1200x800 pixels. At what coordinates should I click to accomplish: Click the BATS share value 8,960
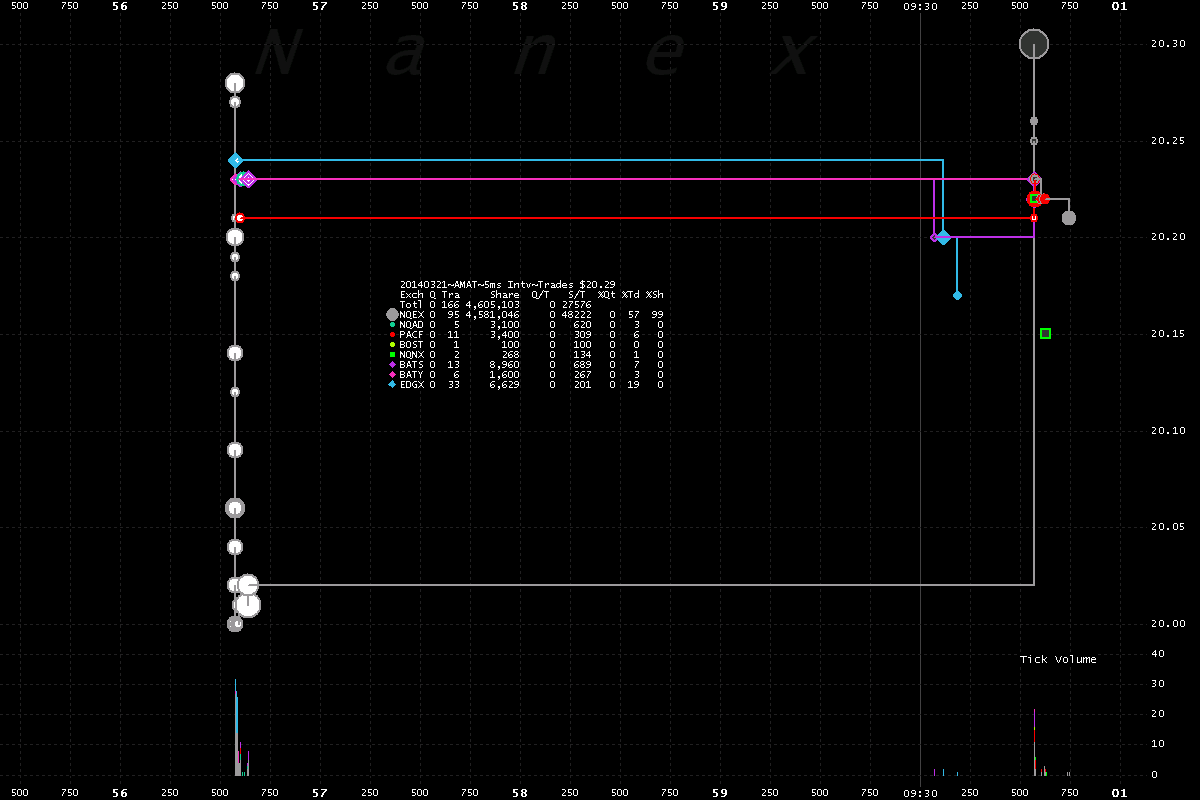coord(505,365)
